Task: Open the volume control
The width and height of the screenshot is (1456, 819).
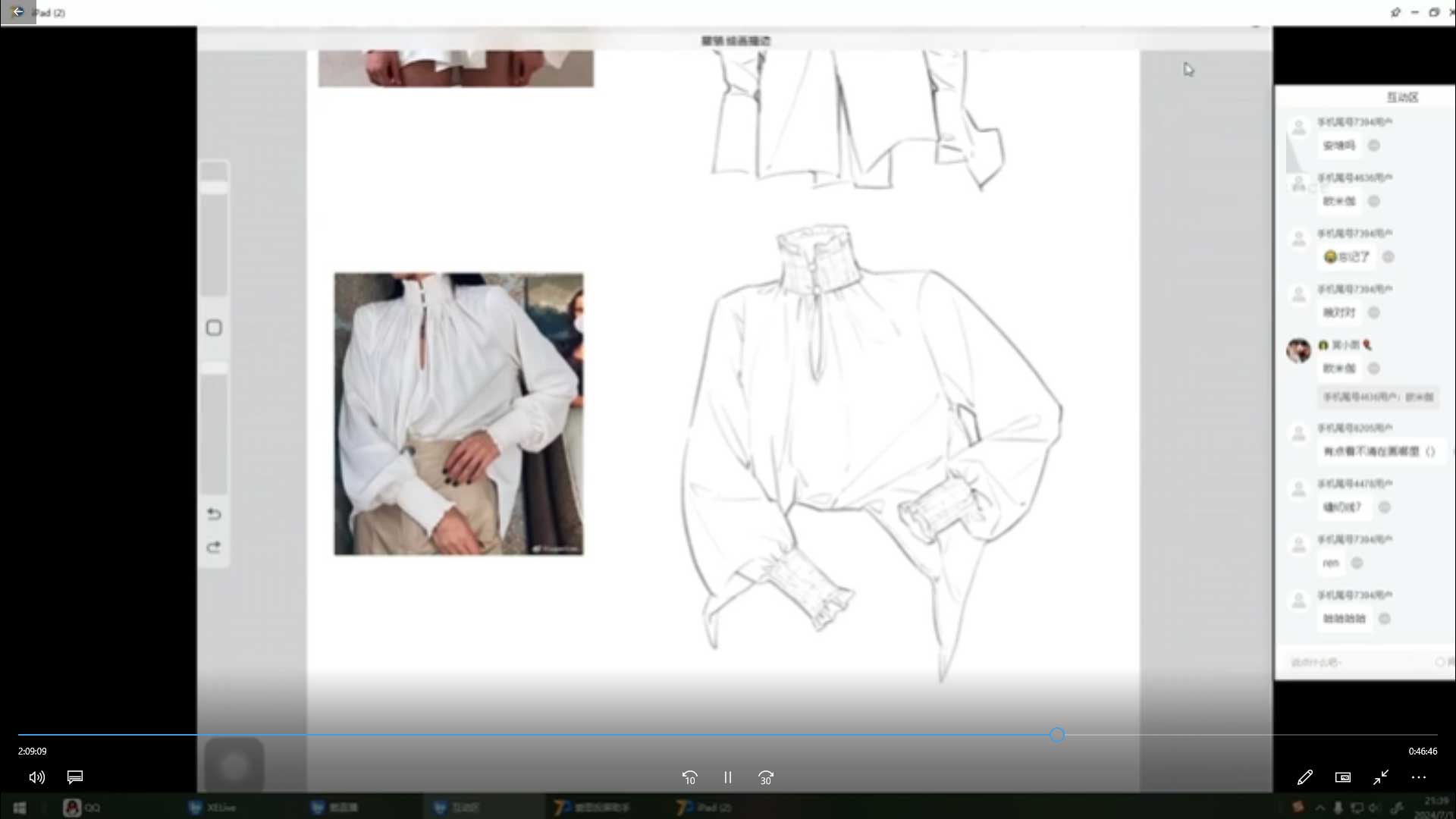Action: 36,777
